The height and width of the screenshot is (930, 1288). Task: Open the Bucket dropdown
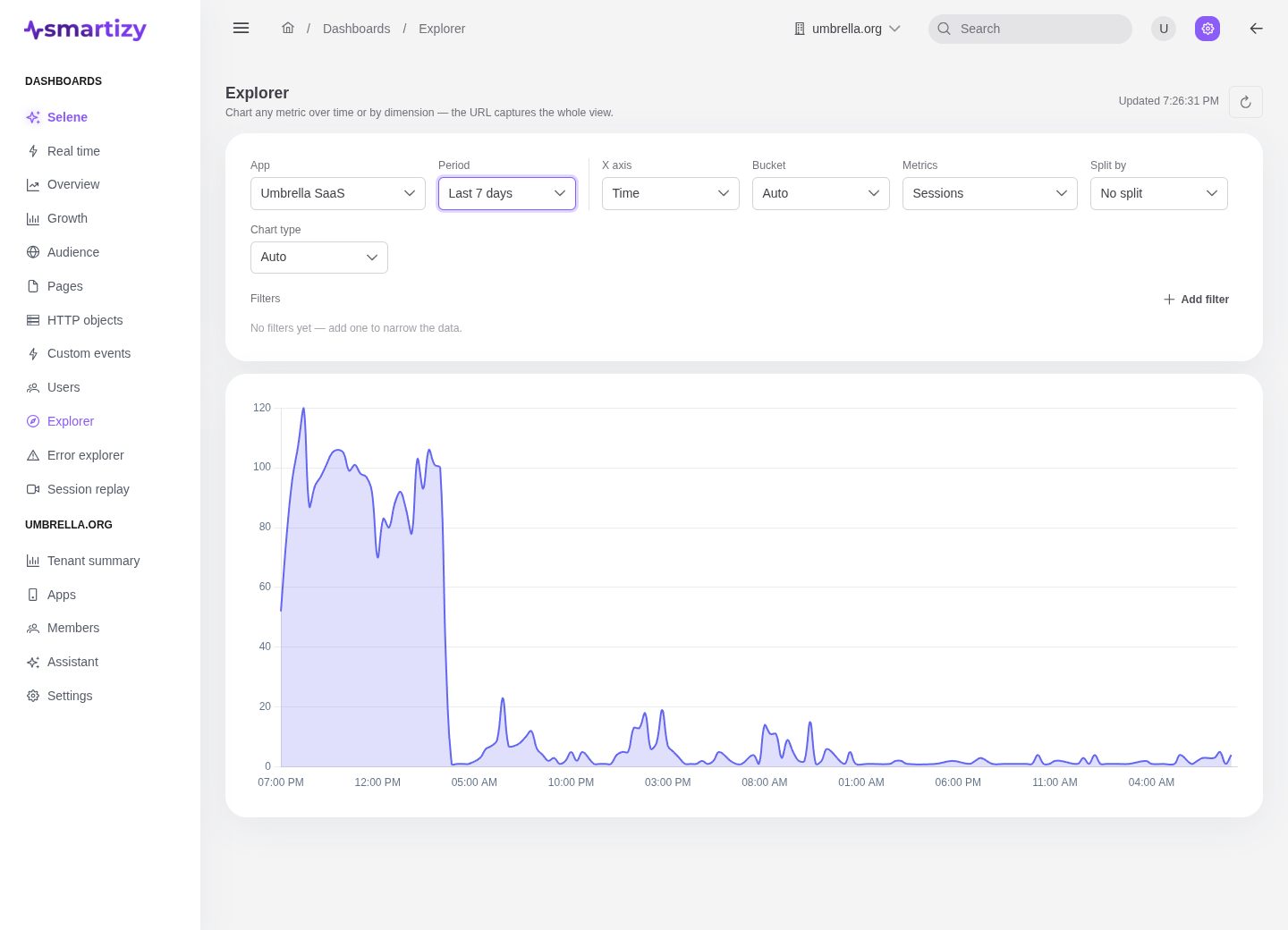click(821, 193)
